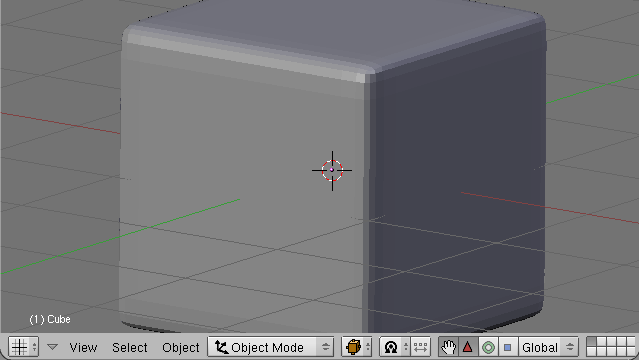Select the rotate manipulator green circle
Image resolution: width=639 pixels, height=360 pixels.
(488, 347)
